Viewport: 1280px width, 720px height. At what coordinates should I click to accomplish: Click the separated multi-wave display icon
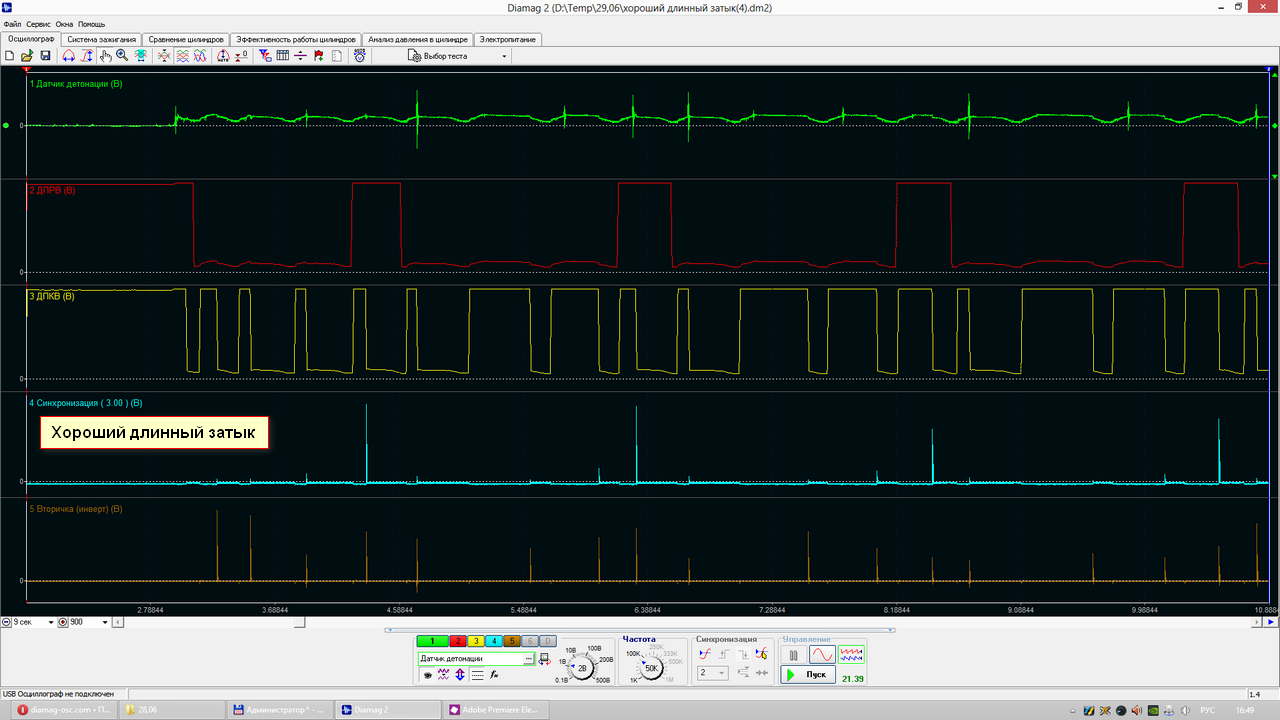tap(183, 56)
